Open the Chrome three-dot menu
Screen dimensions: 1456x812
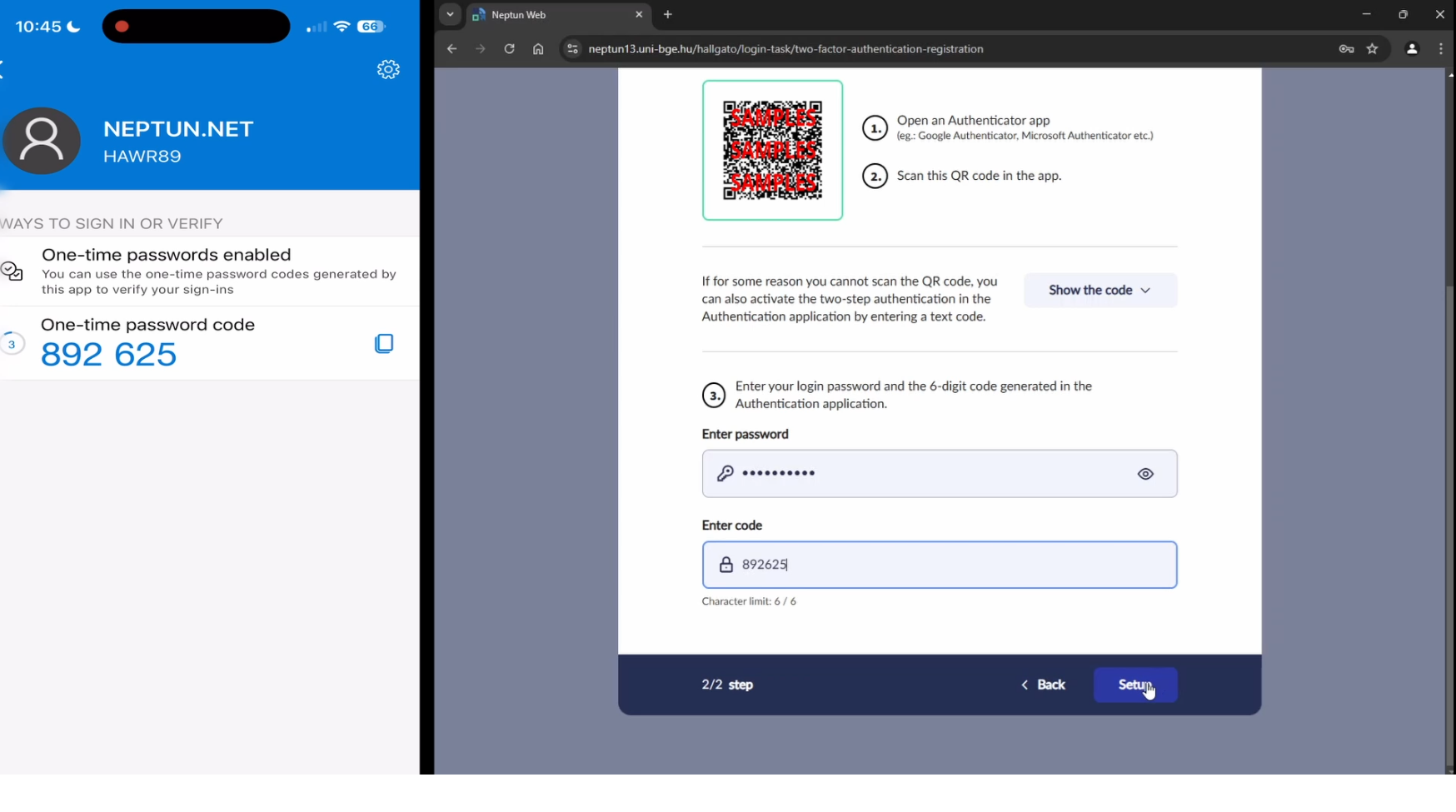click(1441, 49)
